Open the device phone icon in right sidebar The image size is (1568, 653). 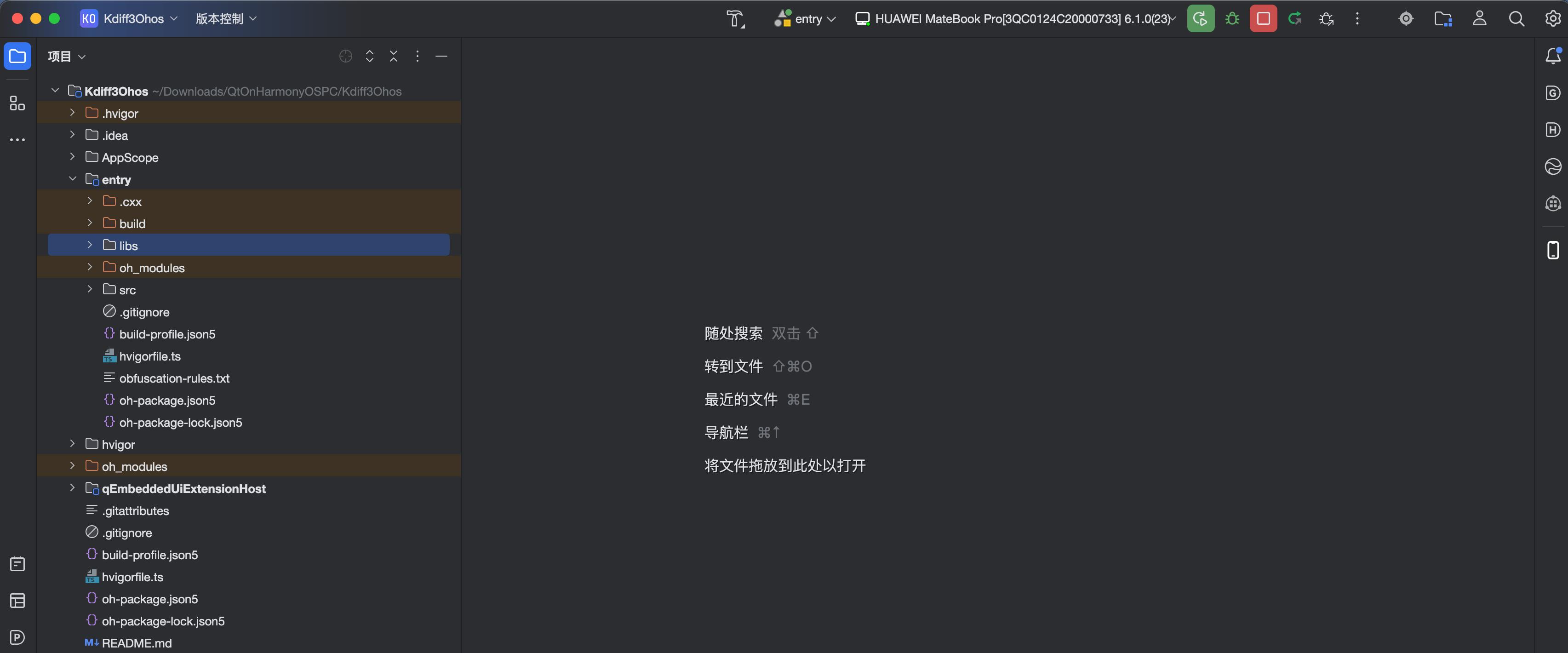1553,250
